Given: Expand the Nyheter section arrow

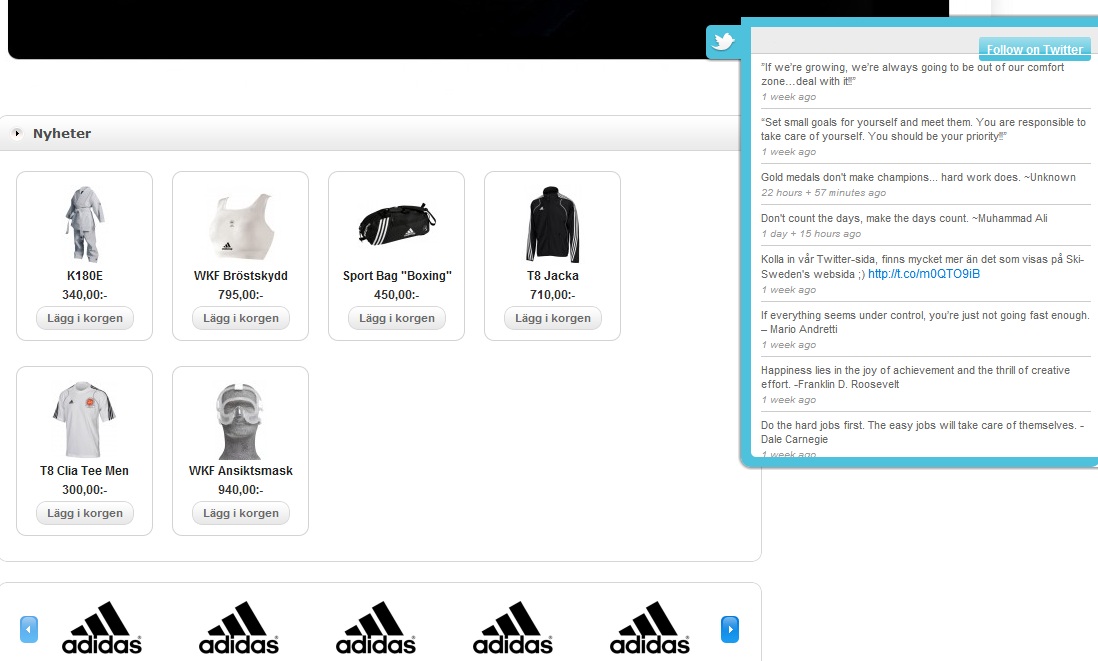Looking at the screenshot, I should pos(17,133).
